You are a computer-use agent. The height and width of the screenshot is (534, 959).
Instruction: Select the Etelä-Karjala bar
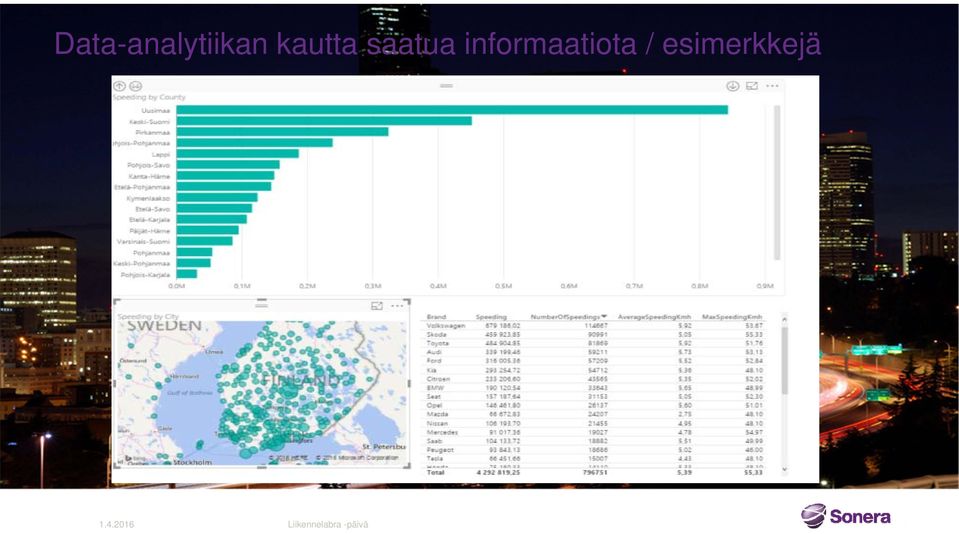[212, 220]
